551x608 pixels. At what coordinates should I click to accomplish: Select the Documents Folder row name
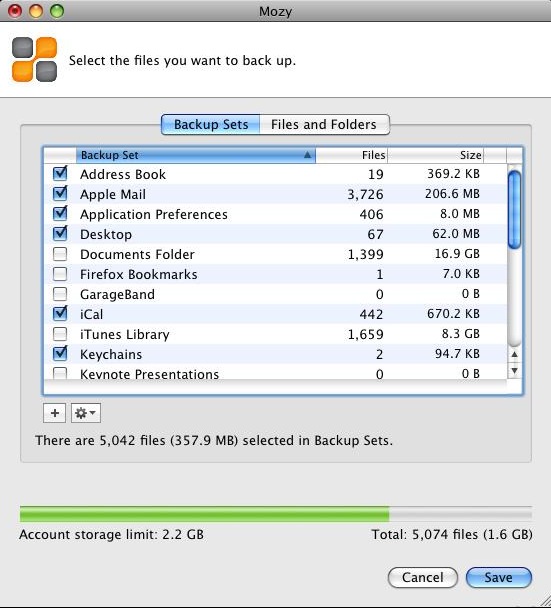137,254
